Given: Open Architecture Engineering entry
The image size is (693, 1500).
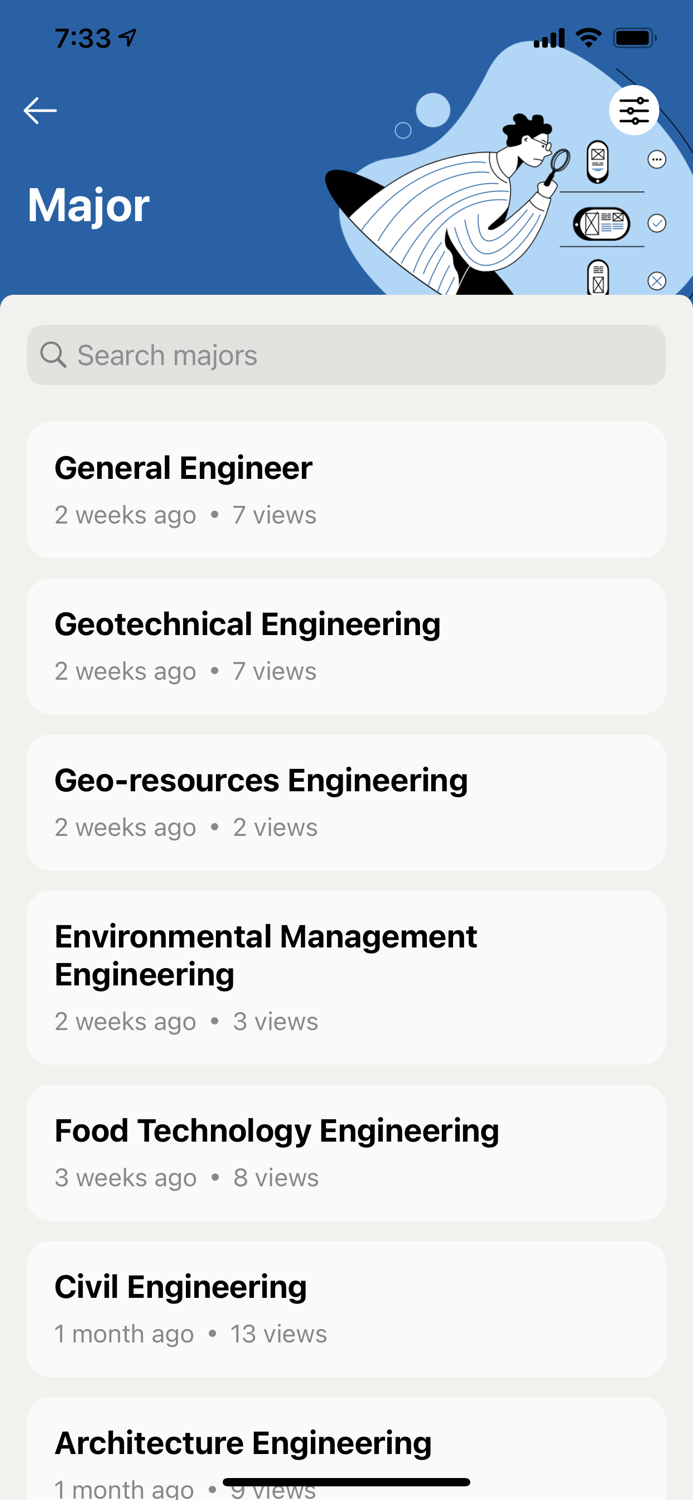Looking at the screenshot, I should point(346,1448).
